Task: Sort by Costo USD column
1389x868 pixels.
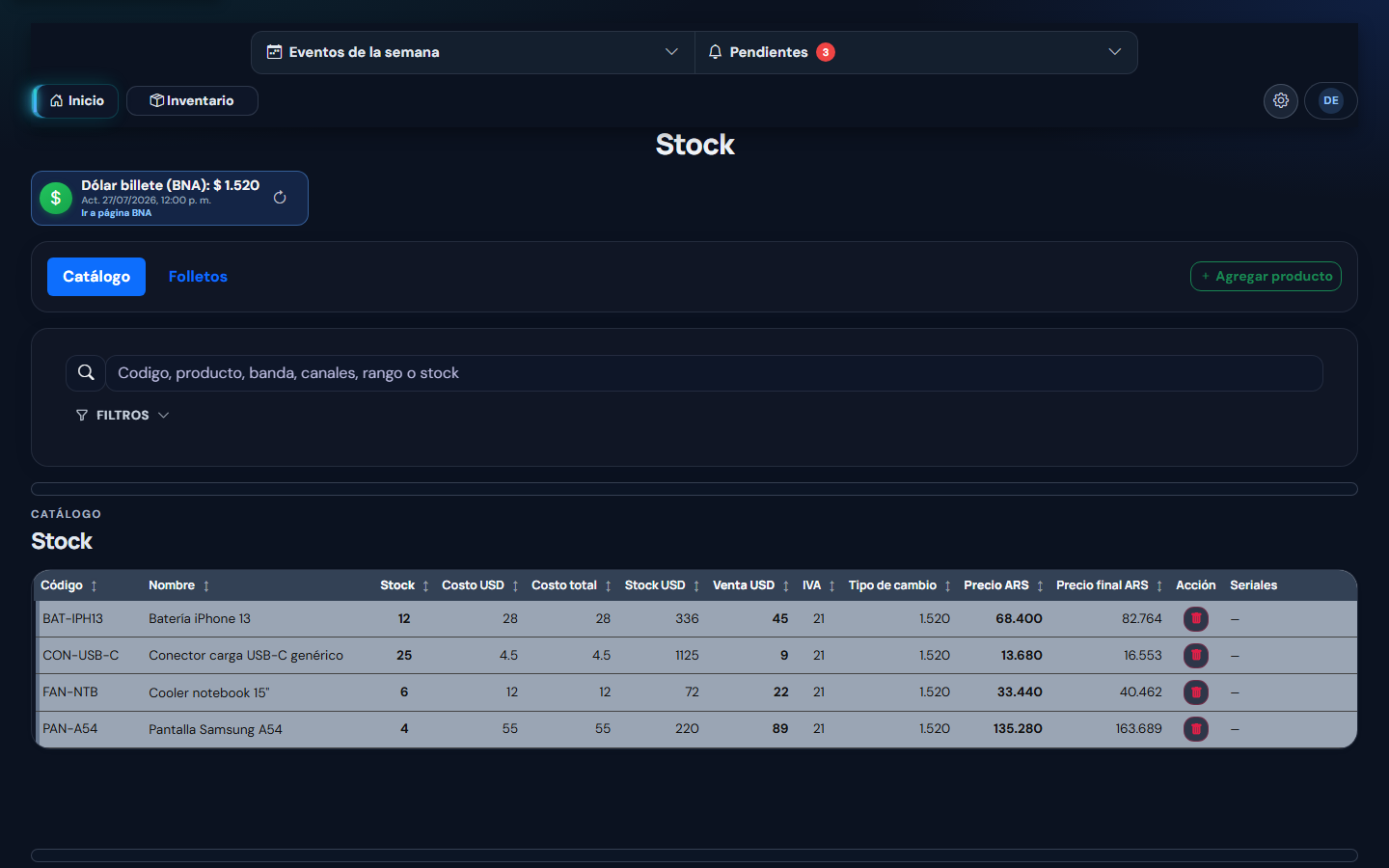Action: pyautogui.click(x=515, y=585)
